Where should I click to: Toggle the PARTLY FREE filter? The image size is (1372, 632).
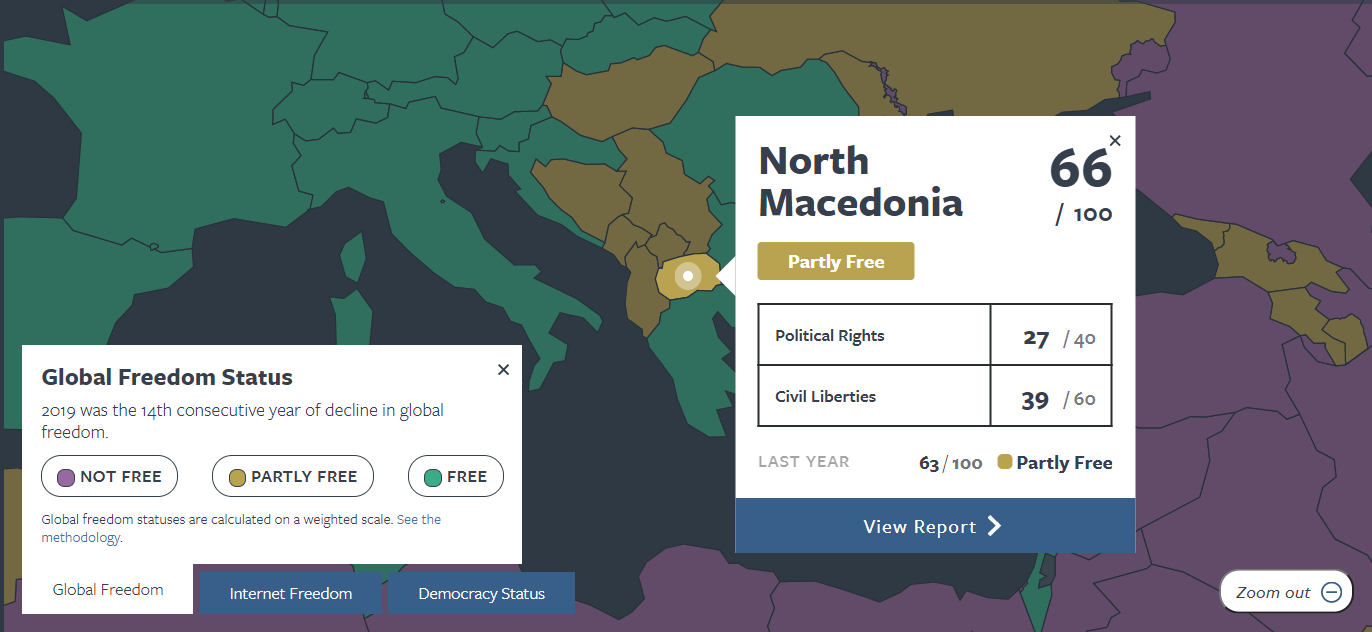tap(293, 477)
